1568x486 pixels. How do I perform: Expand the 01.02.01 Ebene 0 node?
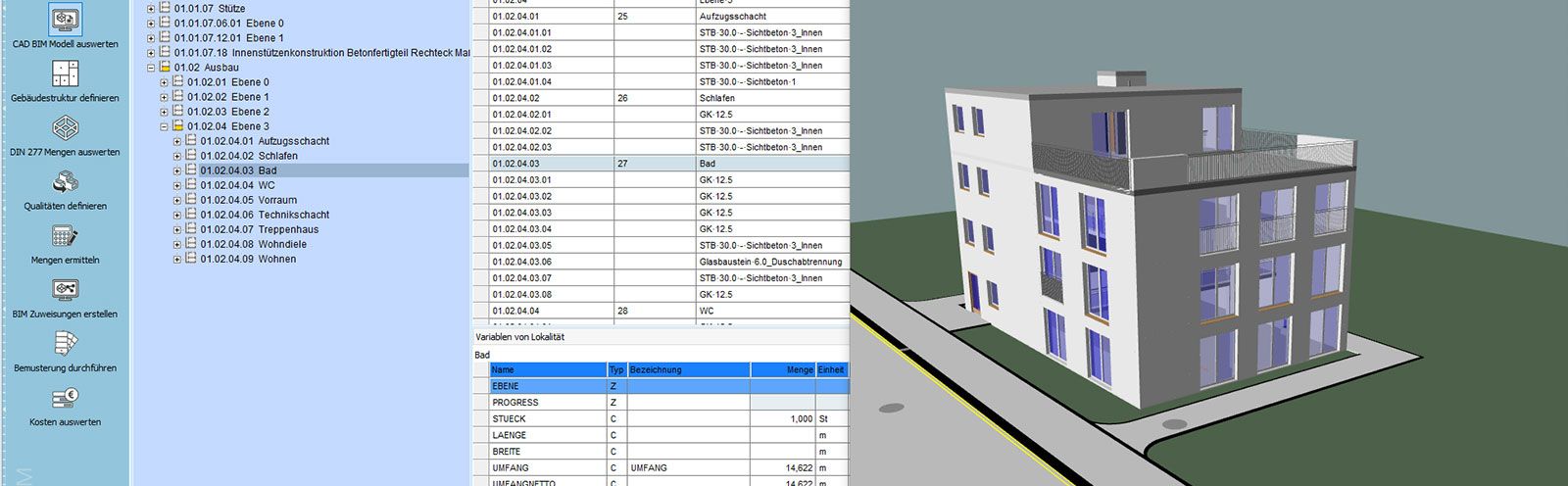164,82
